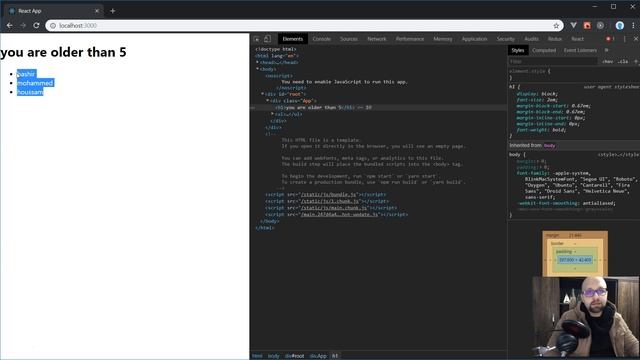
Task: Click html in the DOM breadcrumb bar
Action: [257, 356]
